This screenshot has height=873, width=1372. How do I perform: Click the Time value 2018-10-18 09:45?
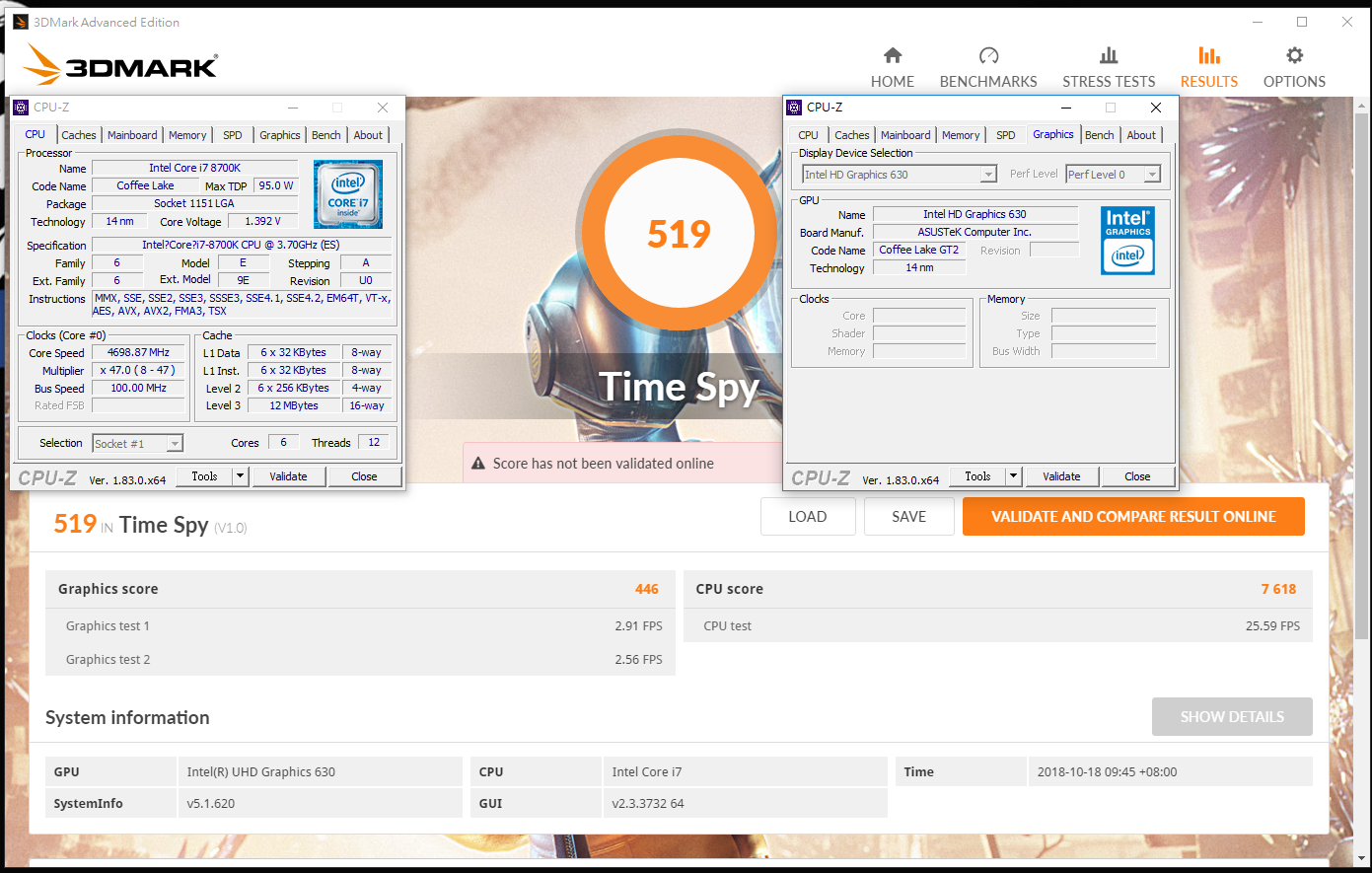point(1170,771)
